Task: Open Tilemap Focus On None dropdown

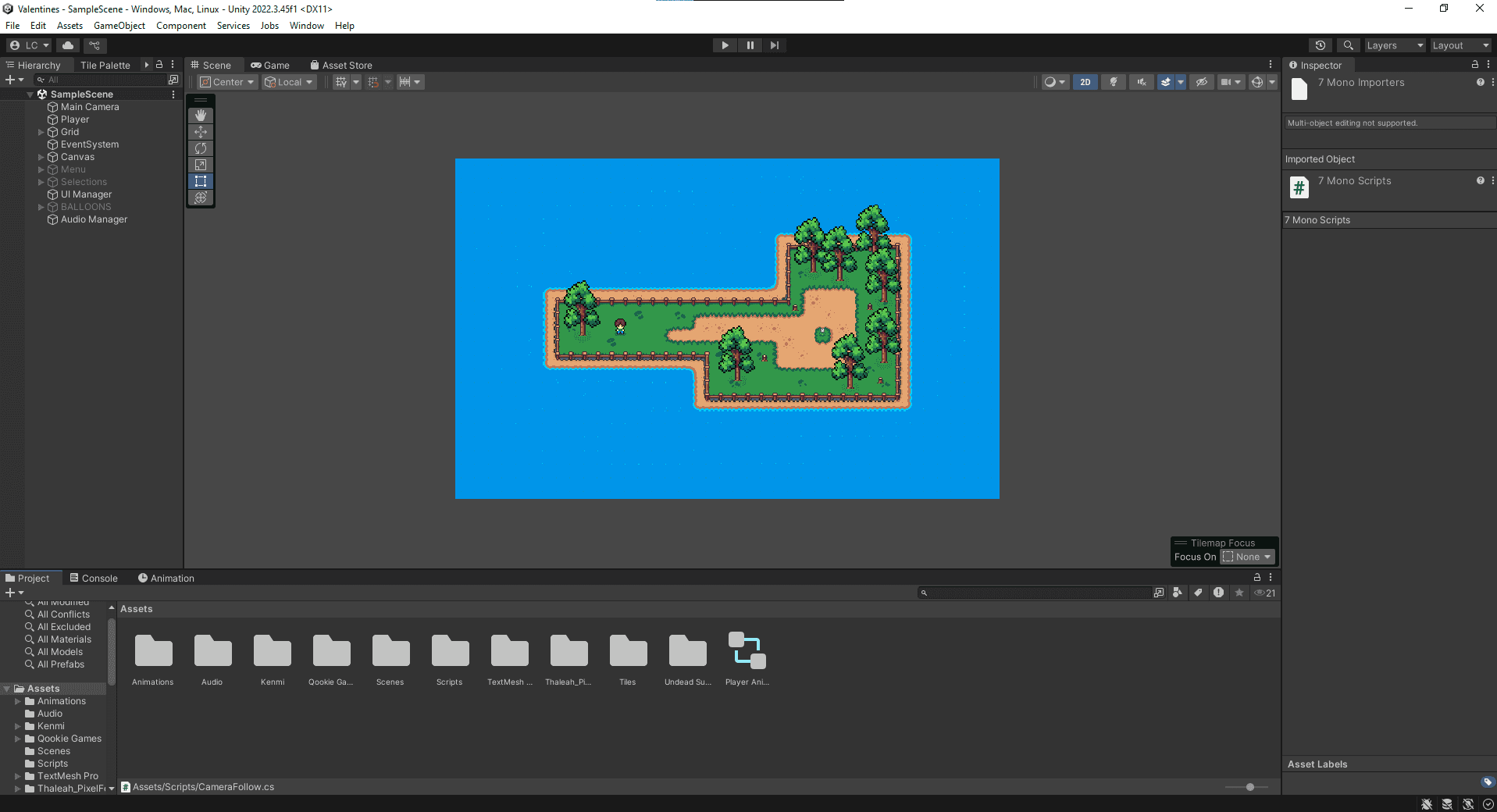Action: tap(1248, 557)
